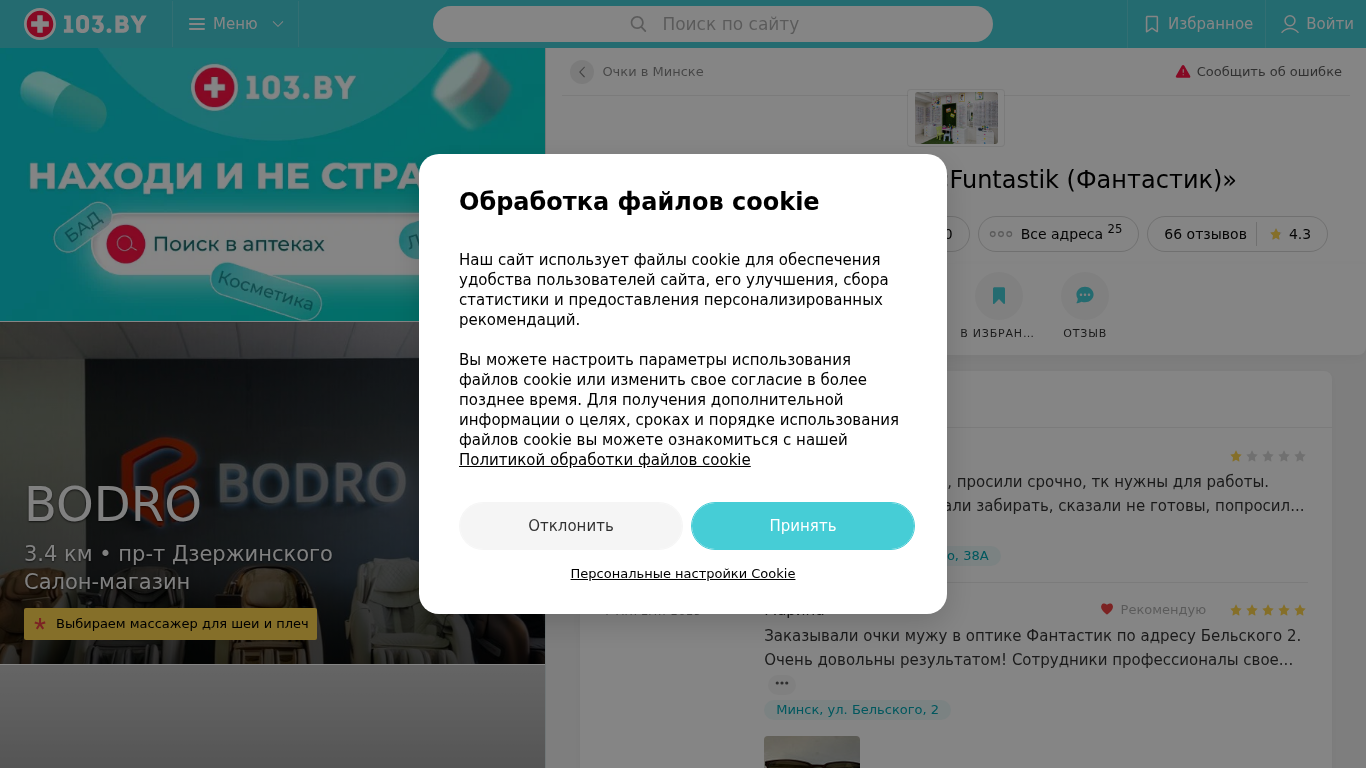The width and height of the screenshot is (1366, 768).
Task: Click the Войти user icon
Action: [1290, 24]
